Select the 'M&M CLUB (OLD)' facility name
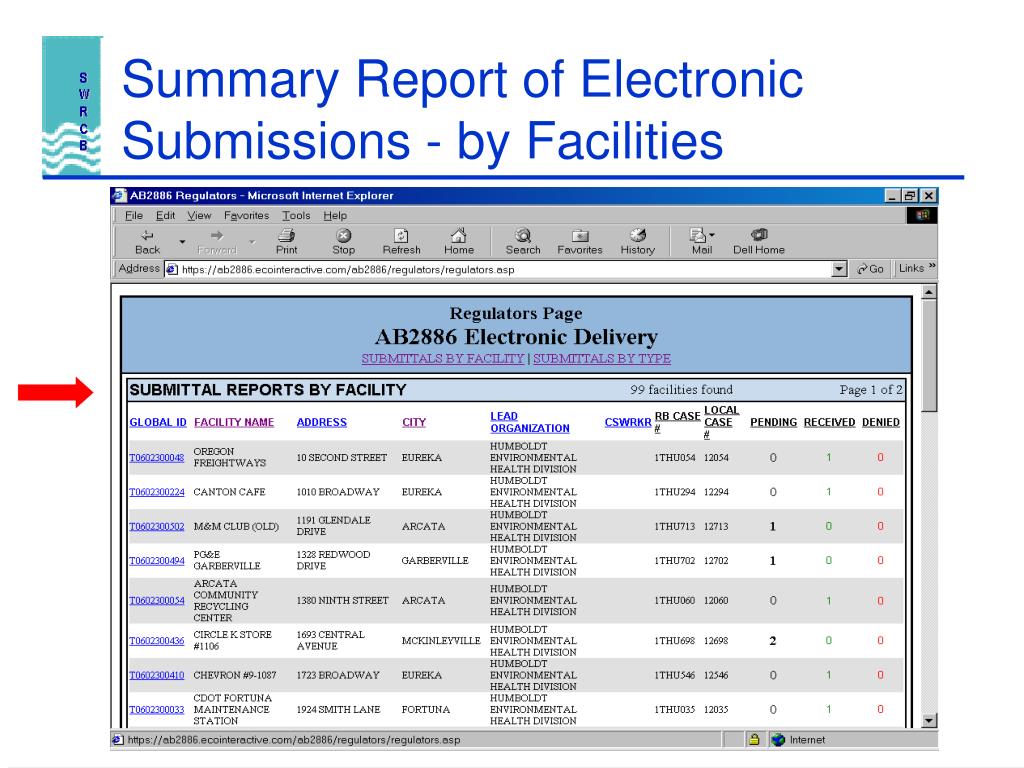1024x768 pixels. click(236, 526)
